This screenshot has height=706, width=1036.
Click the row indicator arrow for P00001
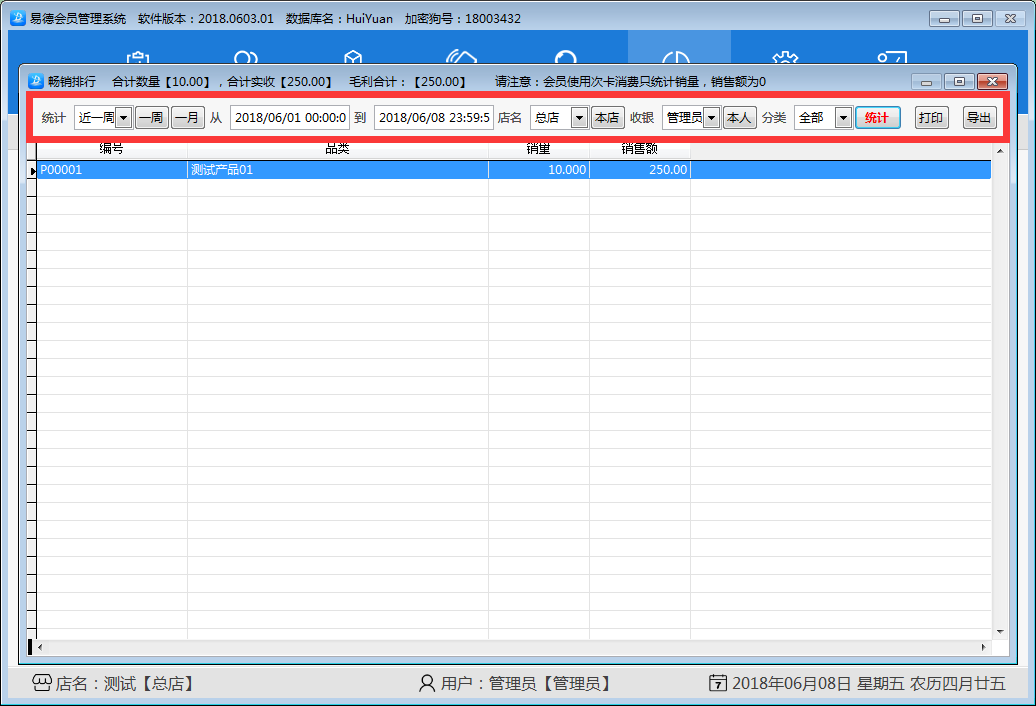[x=32, y=170]
